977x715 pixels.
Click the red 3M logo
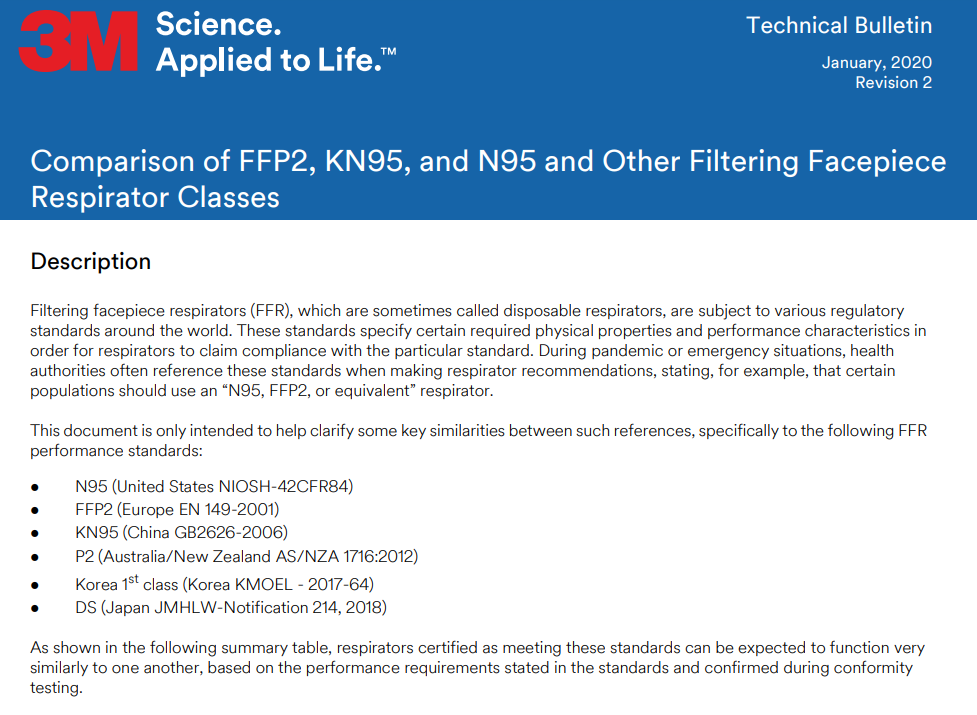[x=78, y=41]
